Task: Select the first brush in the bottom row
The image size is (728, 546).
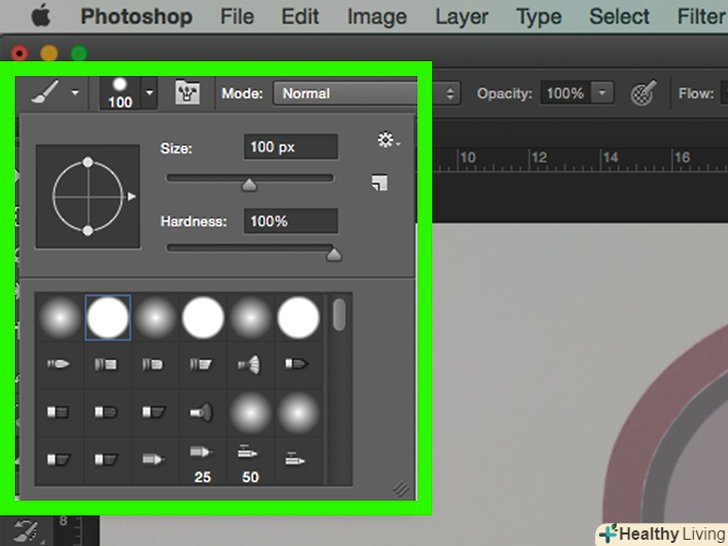Action: pyautogui.click(x=60, y=460)
